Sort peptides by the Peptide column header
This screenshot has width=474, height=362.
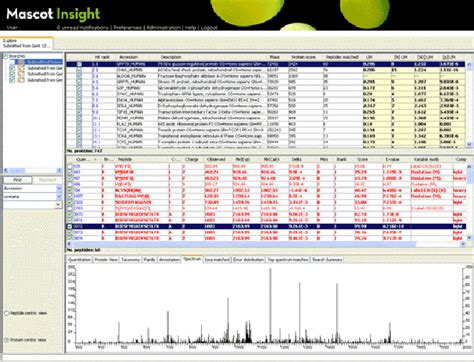tap(125, 159)
